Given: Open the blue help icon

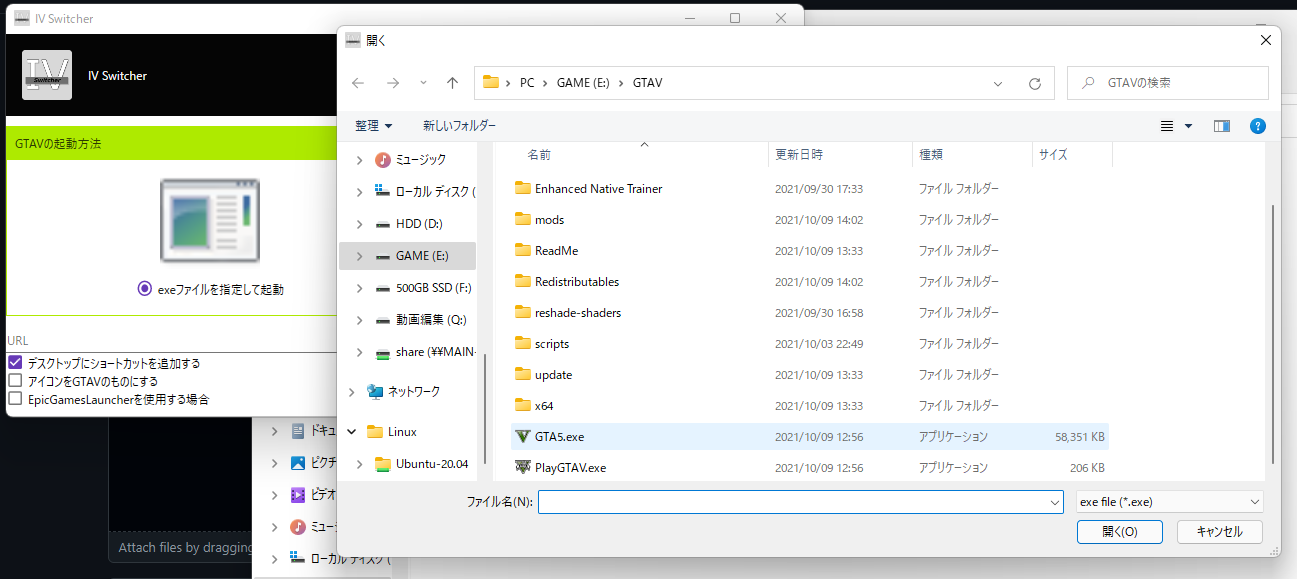Looking at the screenshot, I should (x=1258, y=126).
